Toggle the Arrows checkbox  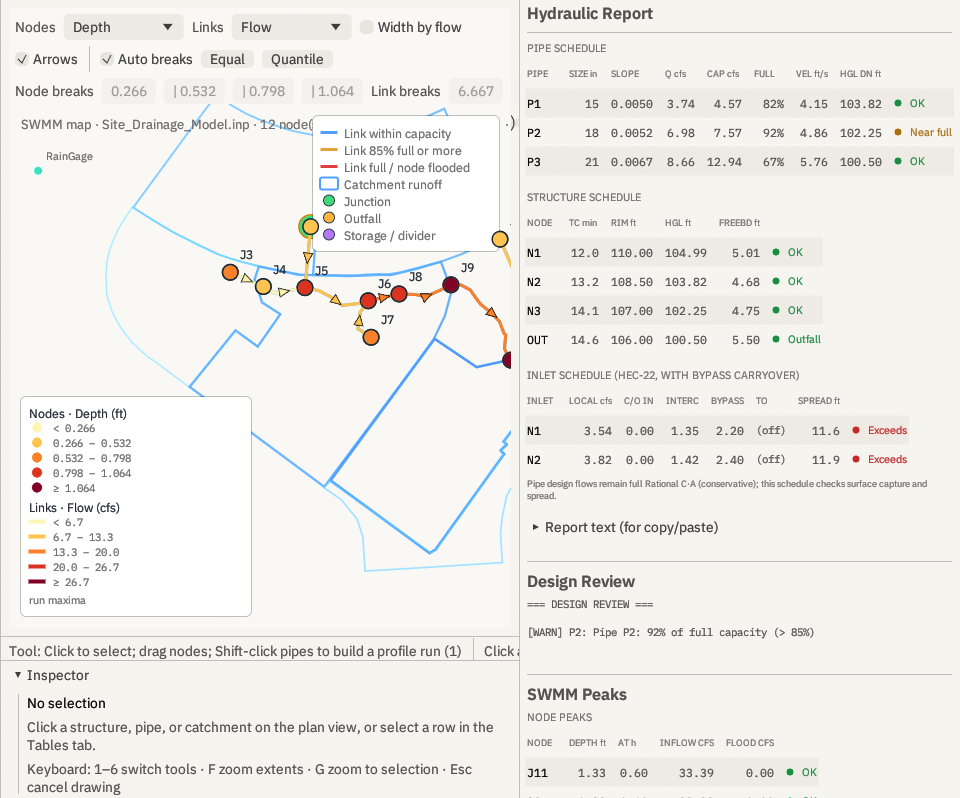(22, 59)
